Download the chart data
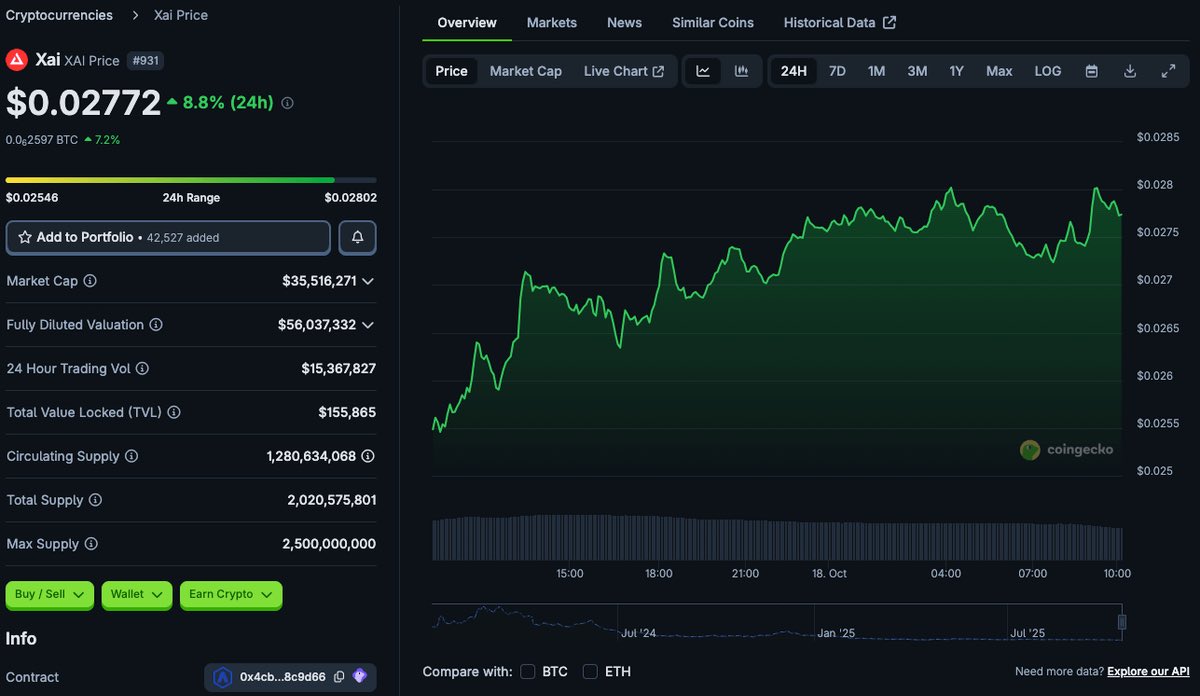This screenshot has height=696, width=1200. (1130, 71)
